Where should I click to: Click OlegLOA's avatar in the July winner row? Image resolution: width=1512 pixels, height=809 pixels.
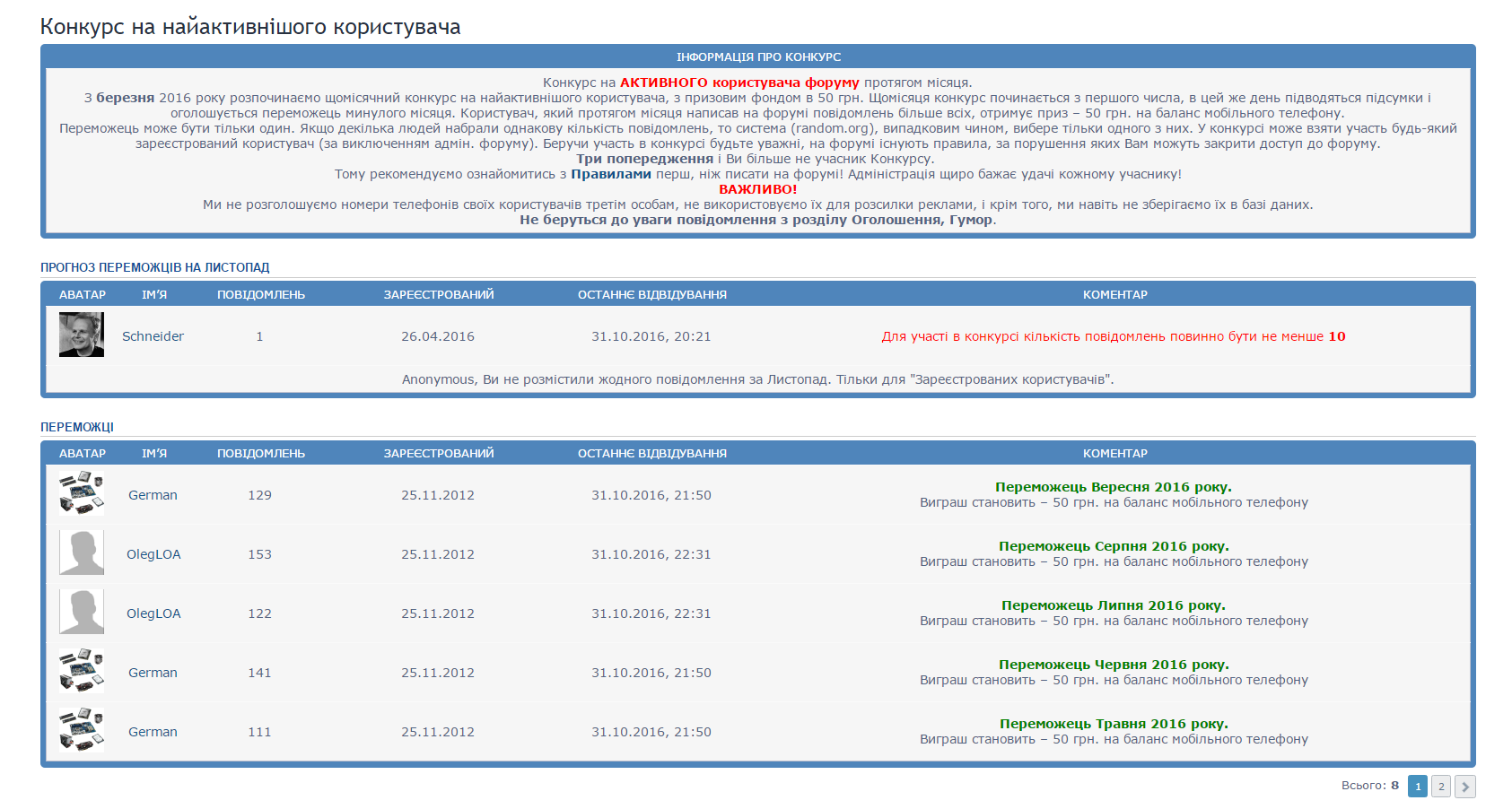click(82, 612)
